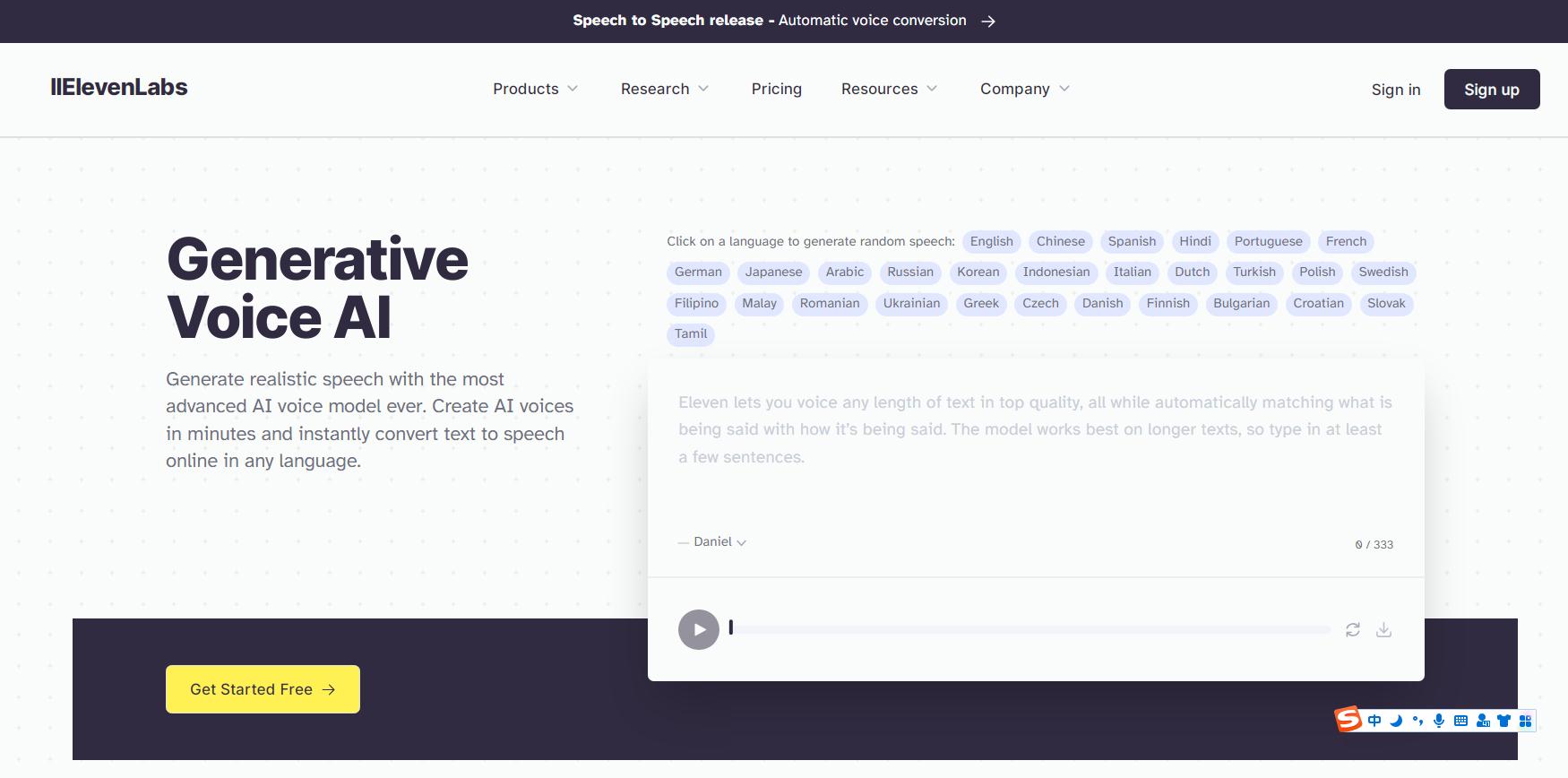Select the Tamil language chip

[x=691, y=334]
